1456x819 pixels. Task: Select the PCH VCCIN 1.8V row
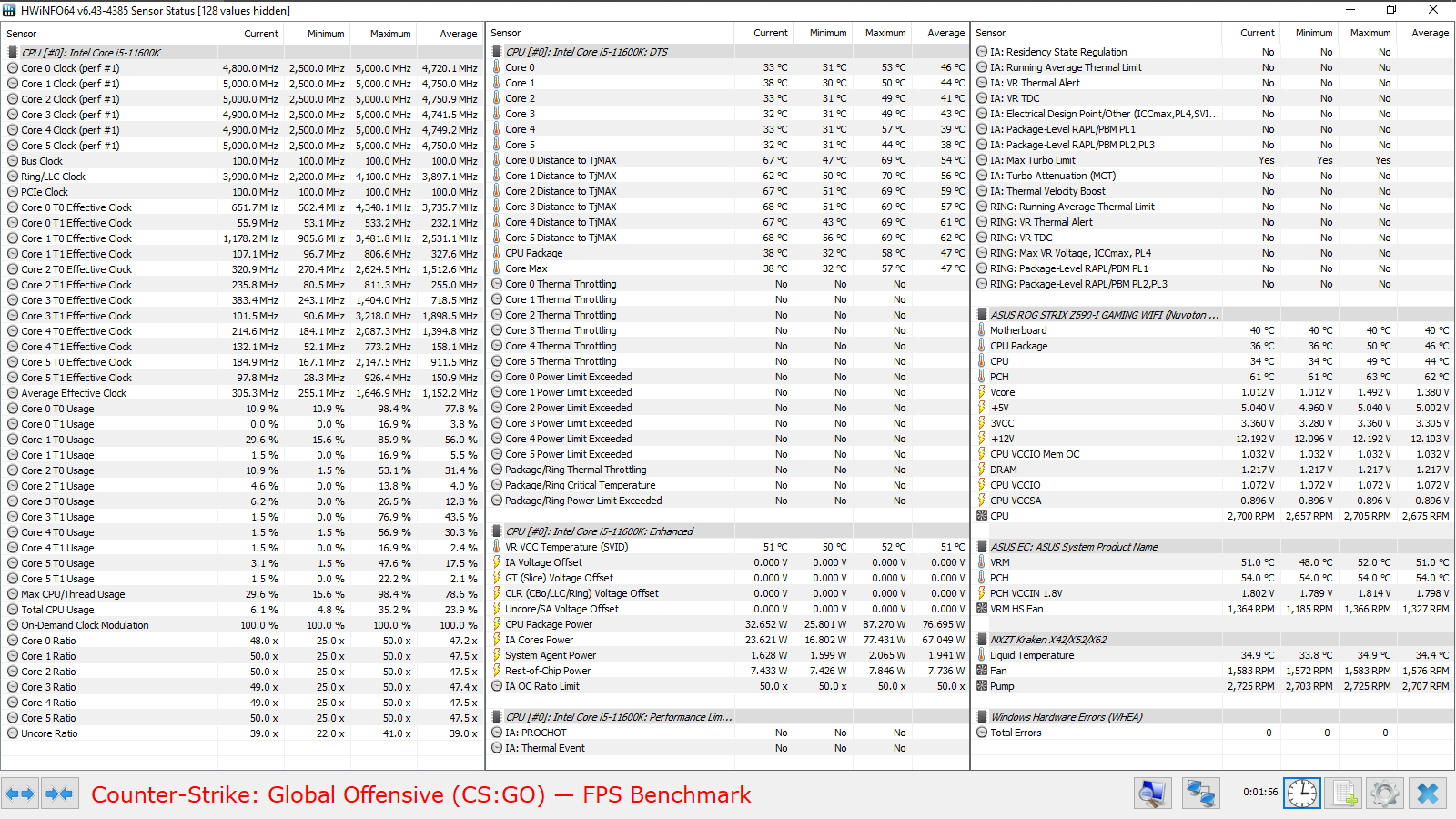point(1213,593)
